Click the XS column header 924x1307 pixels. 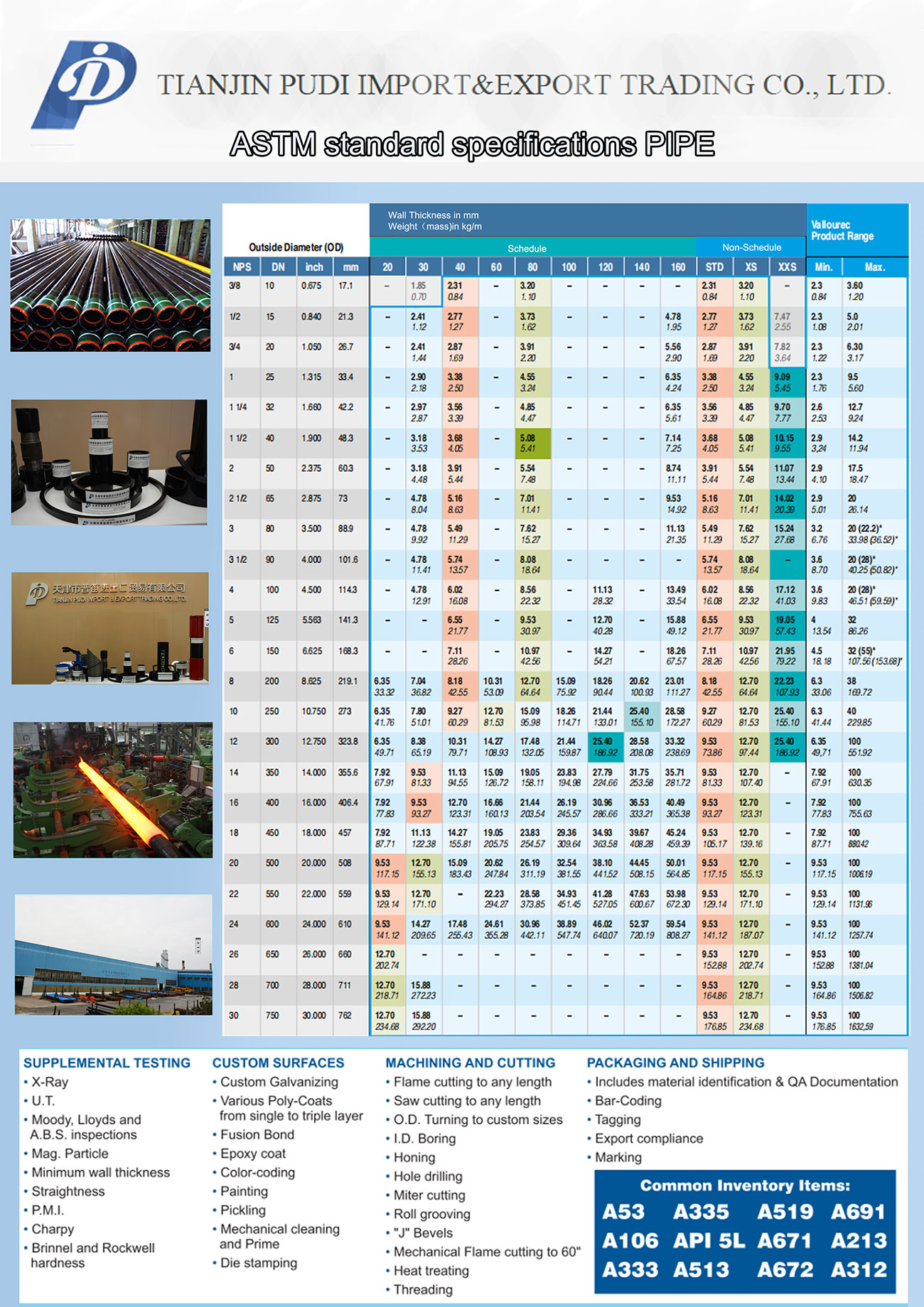pyautogui.click(x=751, y=267)
